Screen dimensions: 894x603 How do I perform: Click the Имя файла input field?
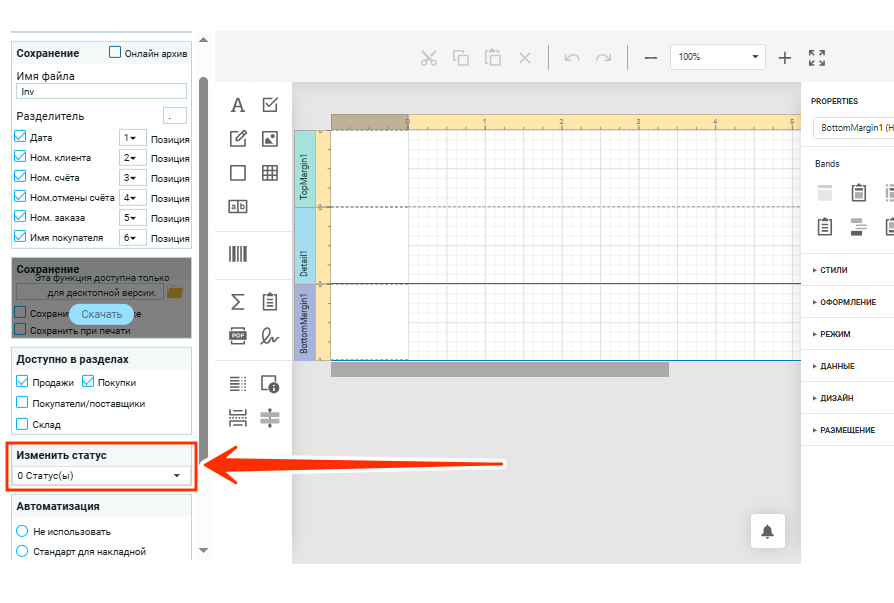102,91
